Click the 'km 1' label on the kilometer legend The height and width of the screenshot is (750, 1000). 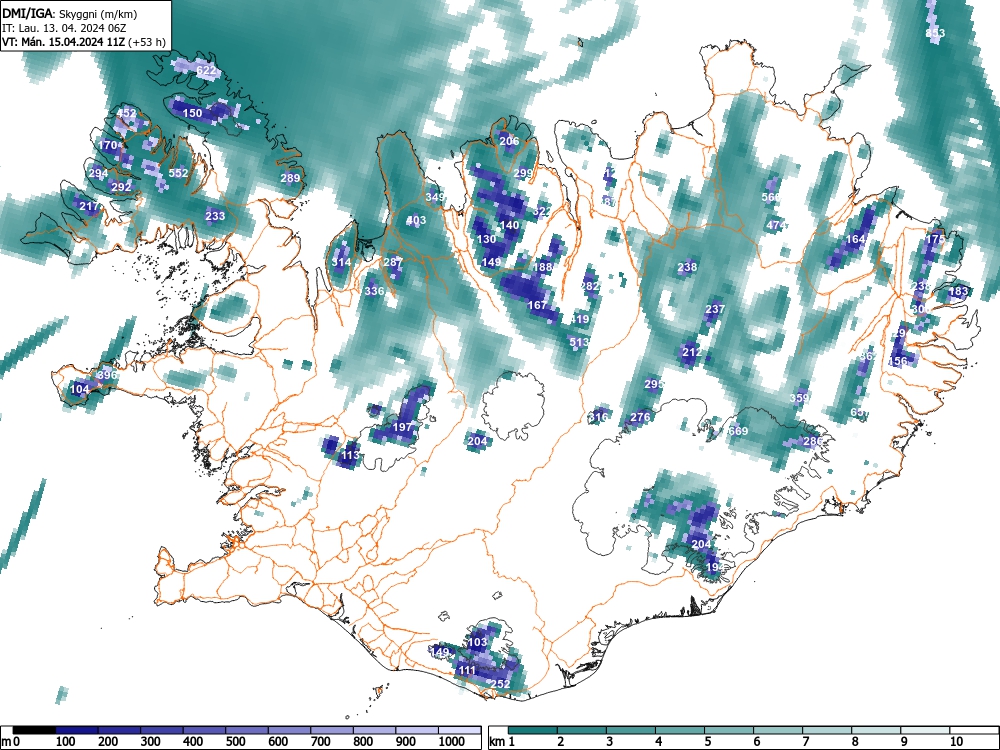click(x=503, y=741)
